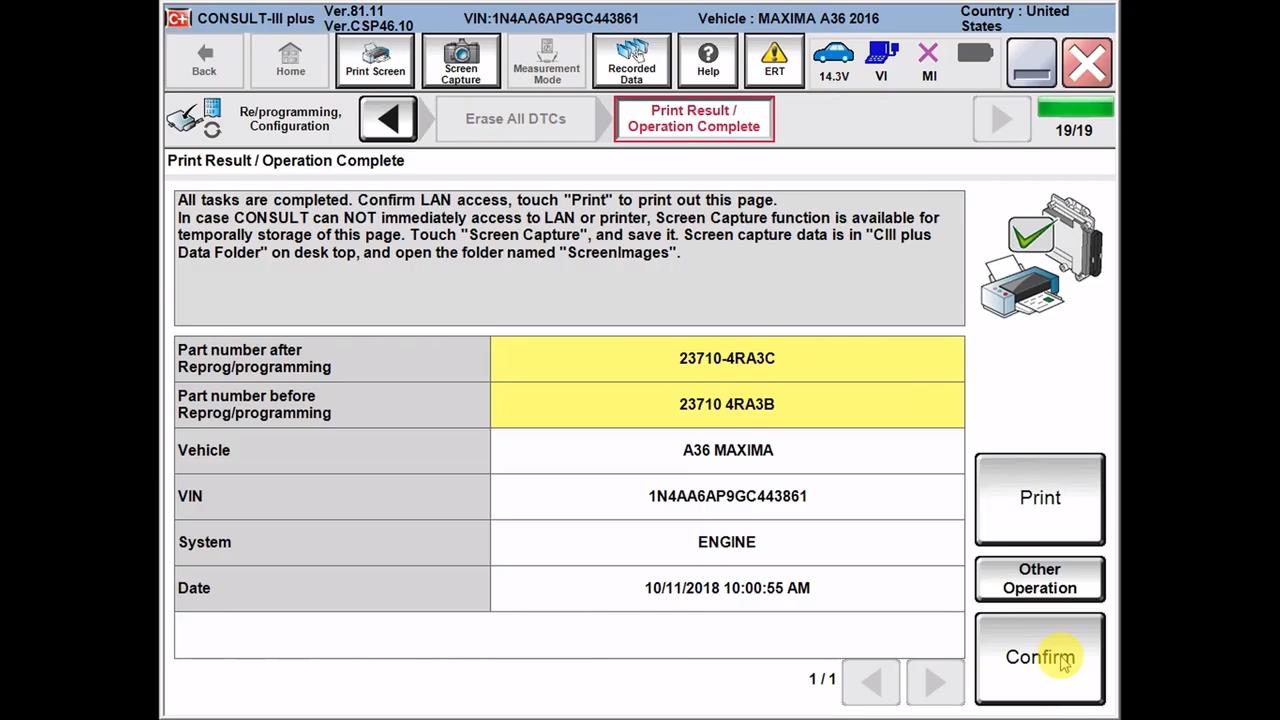Click the date 10/11/2018 10:00:55 AM

(x=727, y=589)
